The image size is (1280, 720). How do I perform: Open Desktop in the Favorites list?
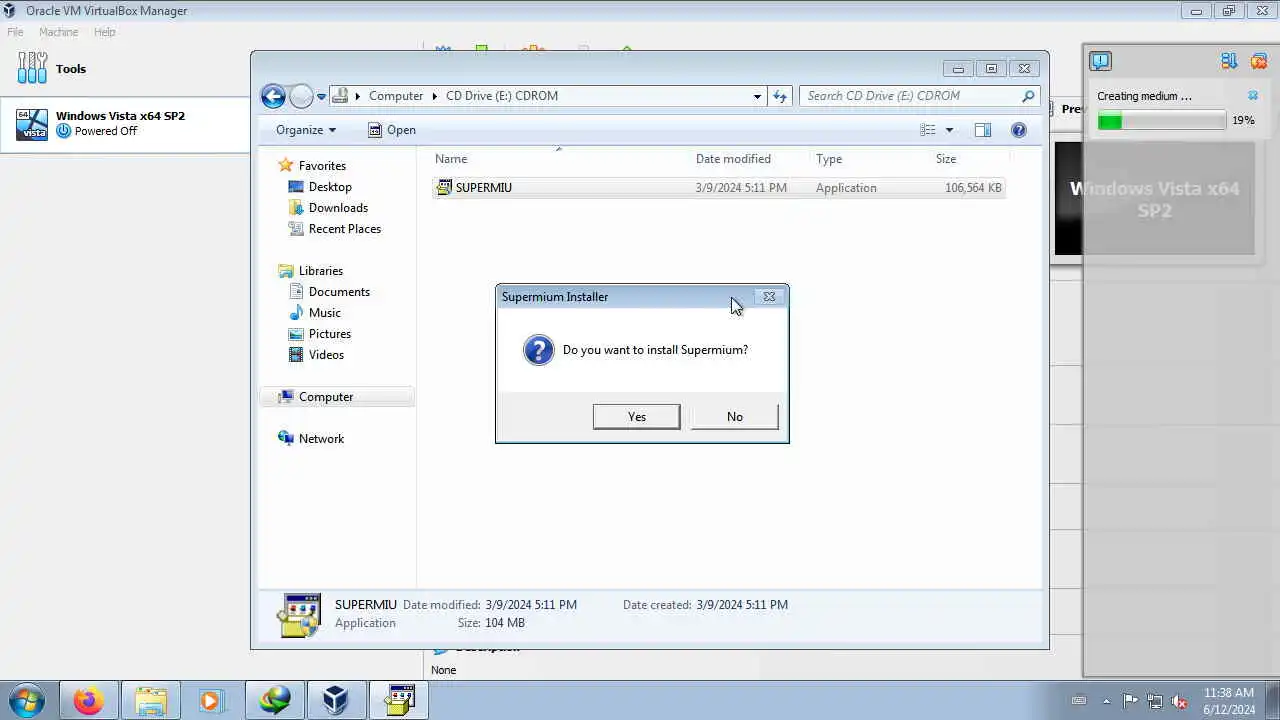click(x=330, y=187)
